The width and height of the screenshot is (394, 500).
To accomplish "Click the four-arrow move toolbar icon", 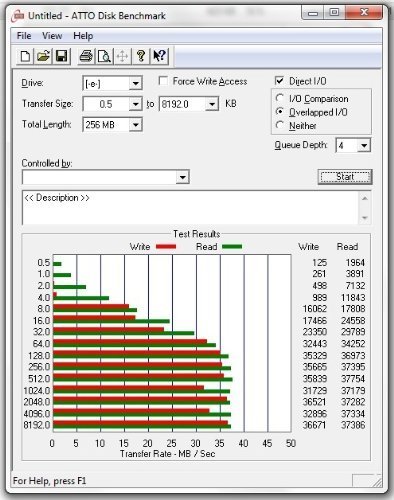I will pyautogui.click(x=122, y=56).
